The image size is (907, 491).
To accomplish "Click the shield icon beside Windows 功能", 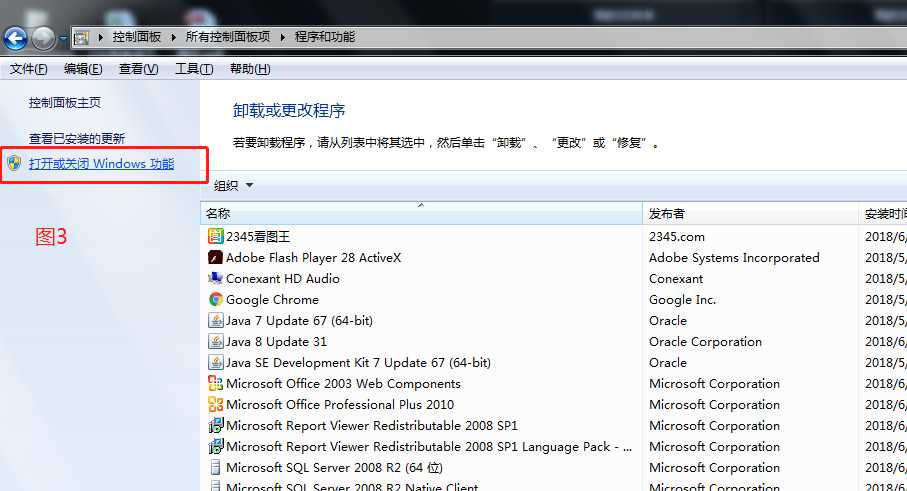I will click(14, 163).
